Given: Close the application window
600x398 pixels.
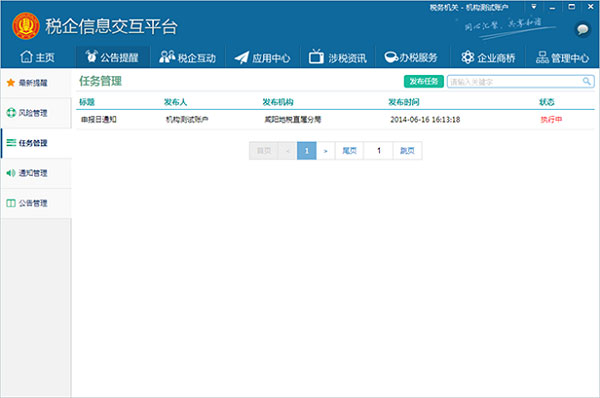Looking at the screenshot, I should pyautogui.click(x=590, y=7).
